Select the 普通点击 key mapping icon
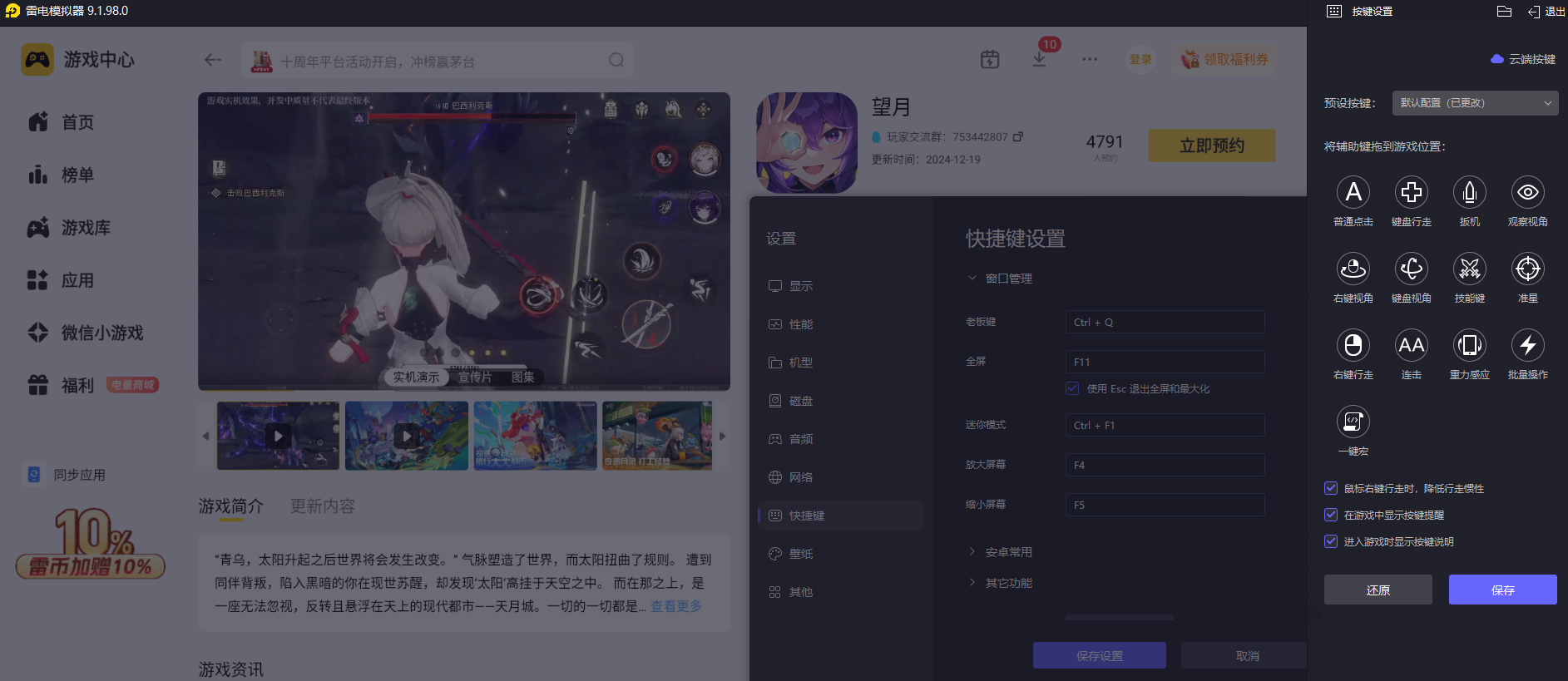Image resolution: width=1568 pixels, height=681 pixels. coord(1353,192)
